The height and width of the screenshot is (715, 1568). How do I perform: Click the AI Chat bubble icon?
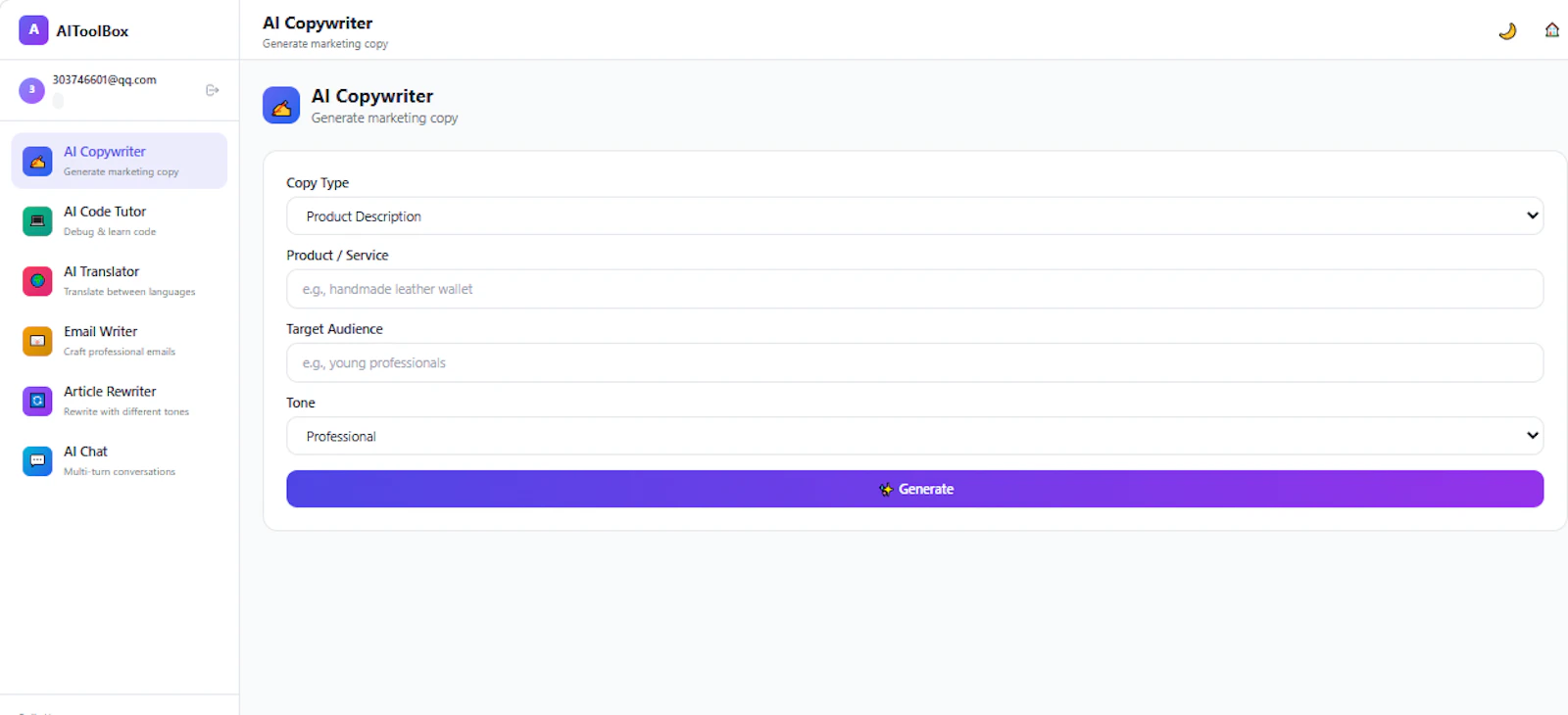pos(37,460)
